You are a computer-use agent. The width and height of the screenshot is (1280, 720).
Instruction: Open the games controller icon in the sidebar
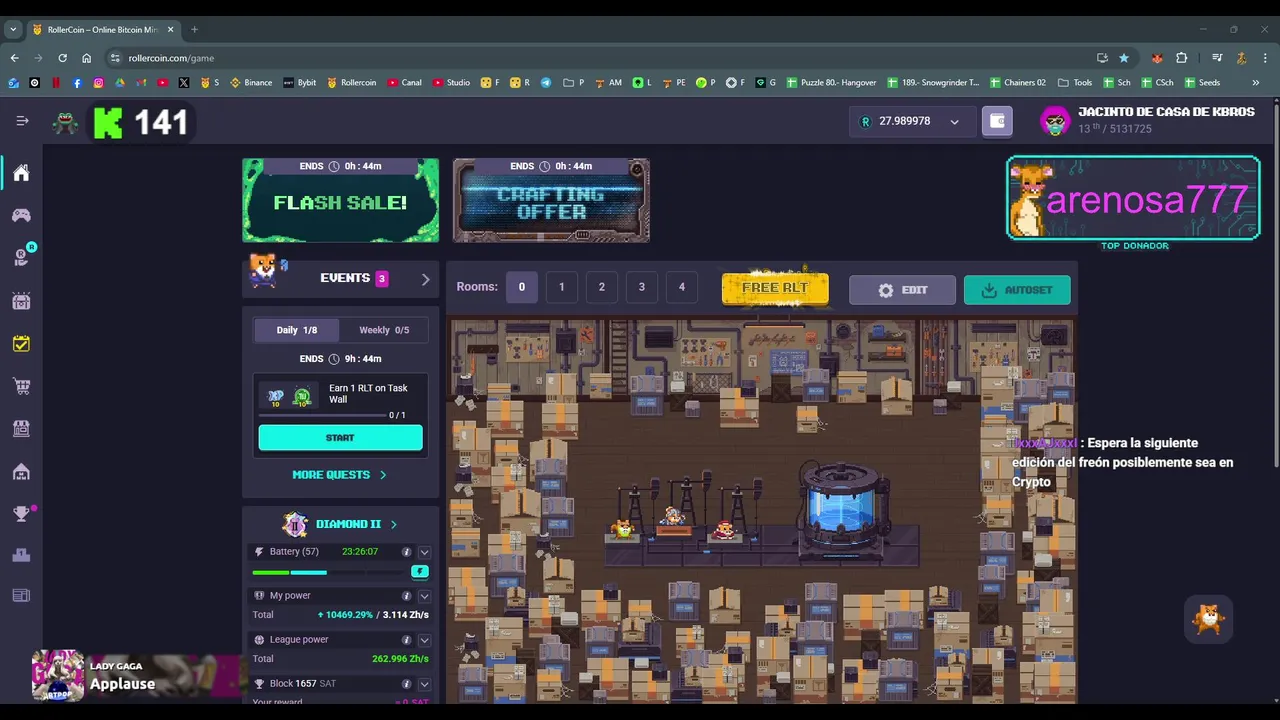(x=21, y=215)
